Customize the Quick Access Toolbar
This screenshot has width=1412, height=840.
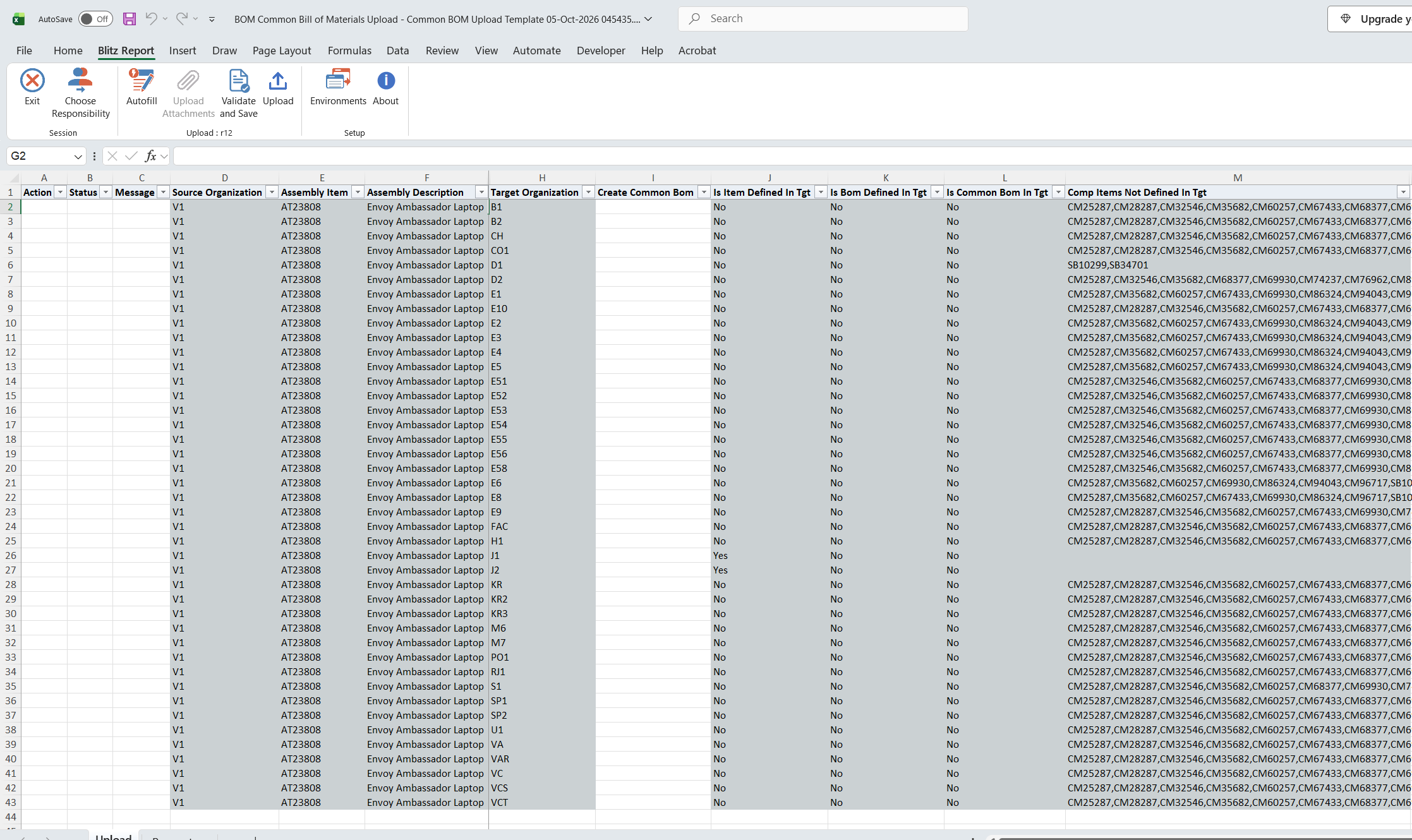pos(212,19)
